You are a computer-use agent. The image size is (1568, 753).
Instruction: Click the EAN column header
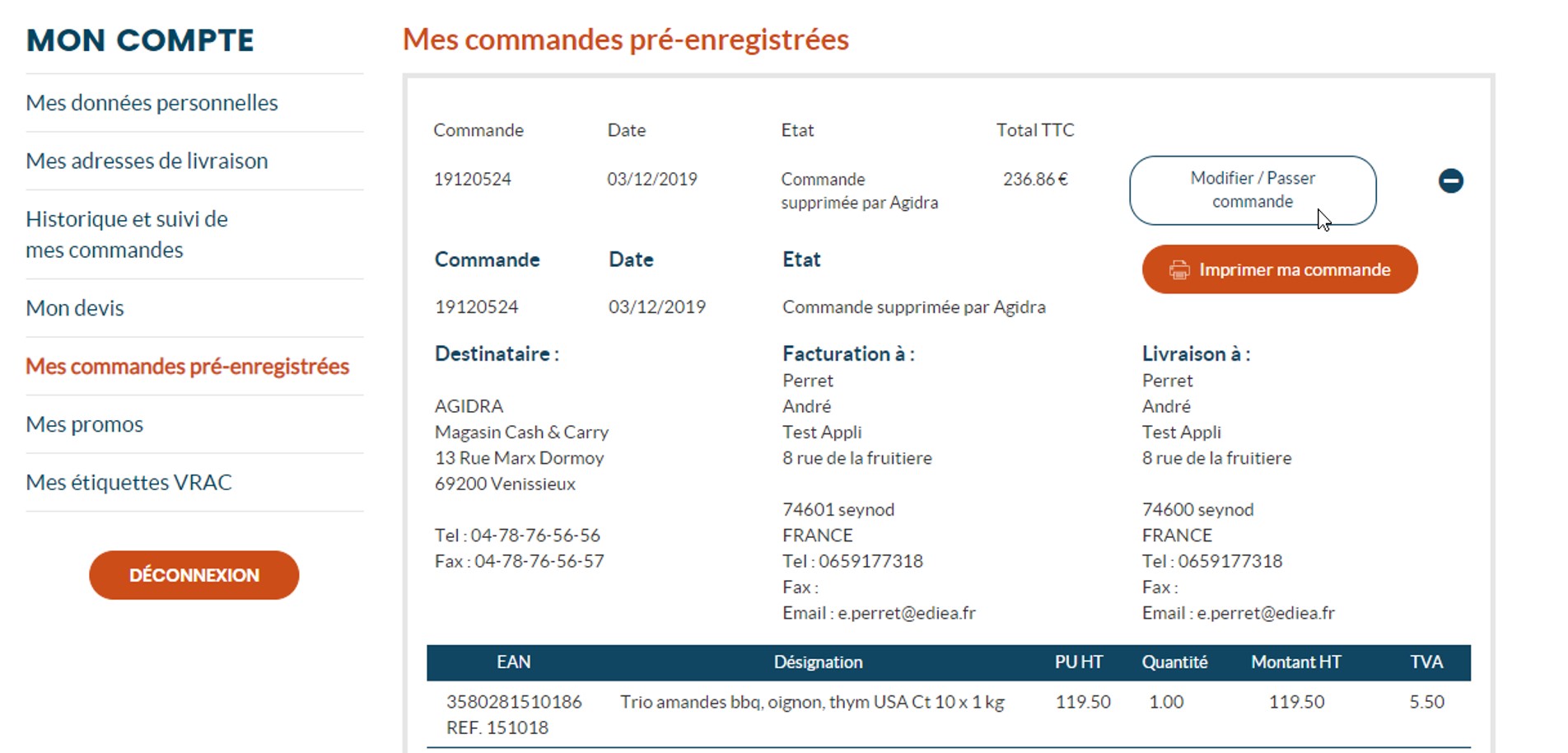pos(513,662)
